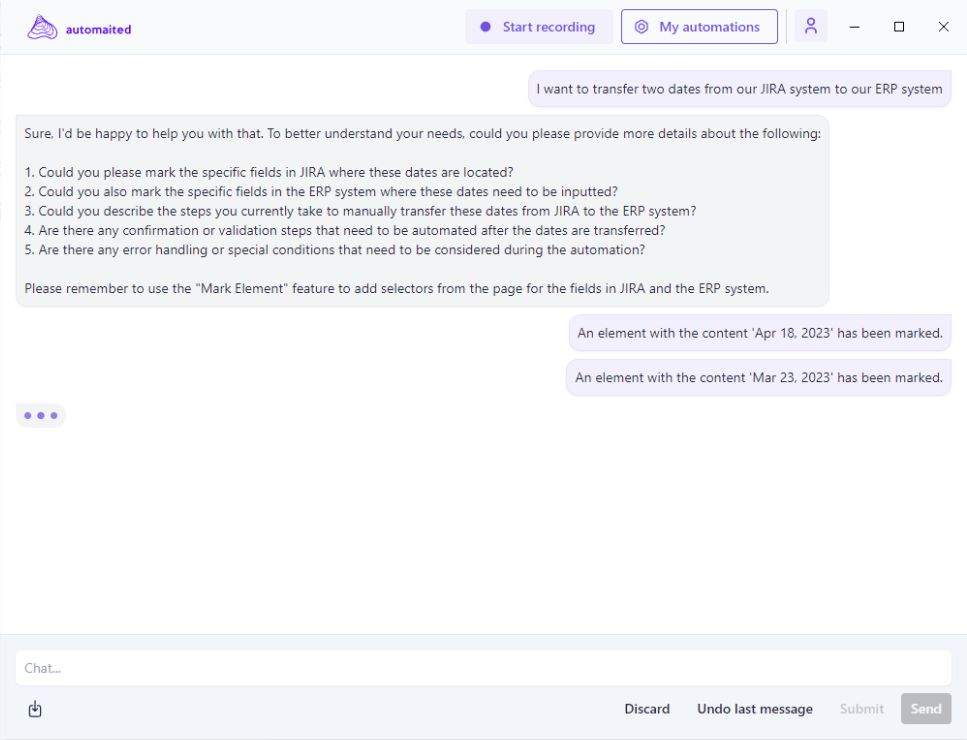Click the hexagon icon in My automations
Viewport: 967px width, 740px height.
pos(642,27)
